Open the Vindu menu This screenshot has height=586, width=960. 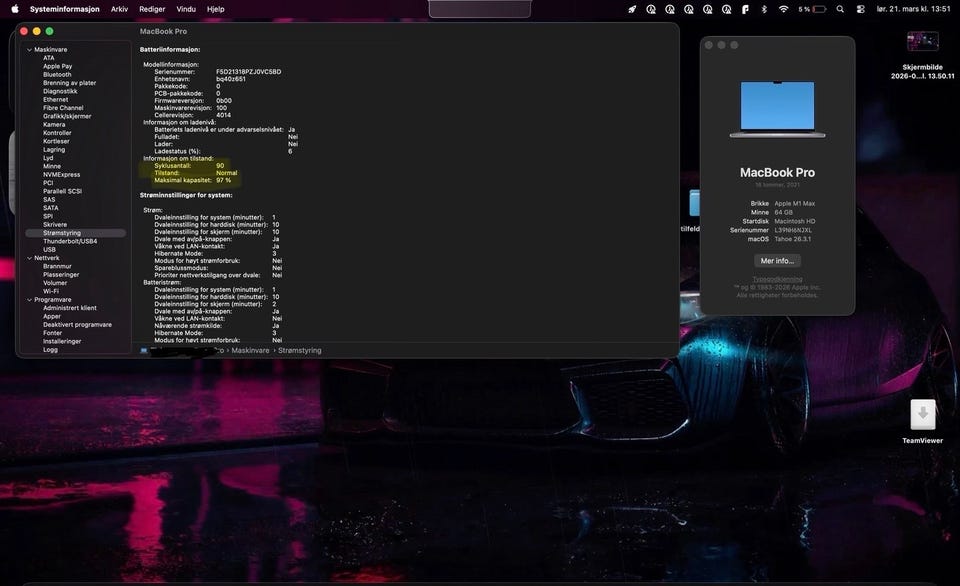point(186,9)
